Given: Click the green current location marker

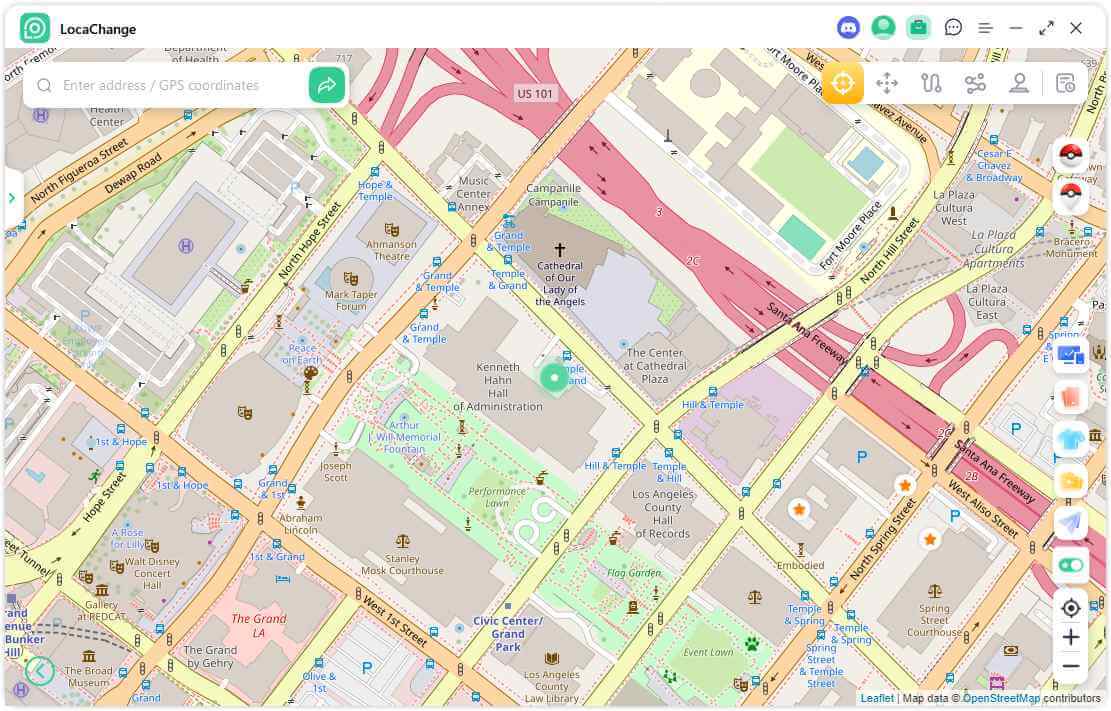Looking at the screenshot, I should click(x=554, y=378).
